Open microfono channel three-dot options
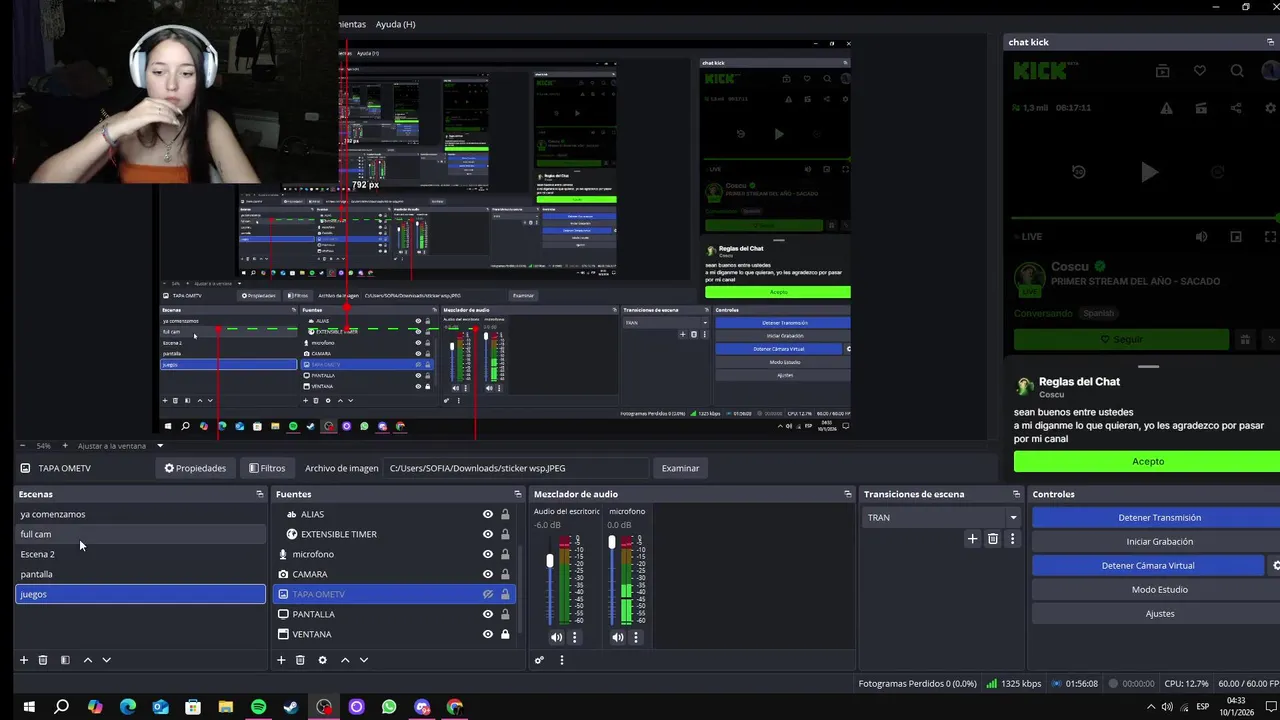The height and width of the screenshot is (720, 1280). pos(635,637)
